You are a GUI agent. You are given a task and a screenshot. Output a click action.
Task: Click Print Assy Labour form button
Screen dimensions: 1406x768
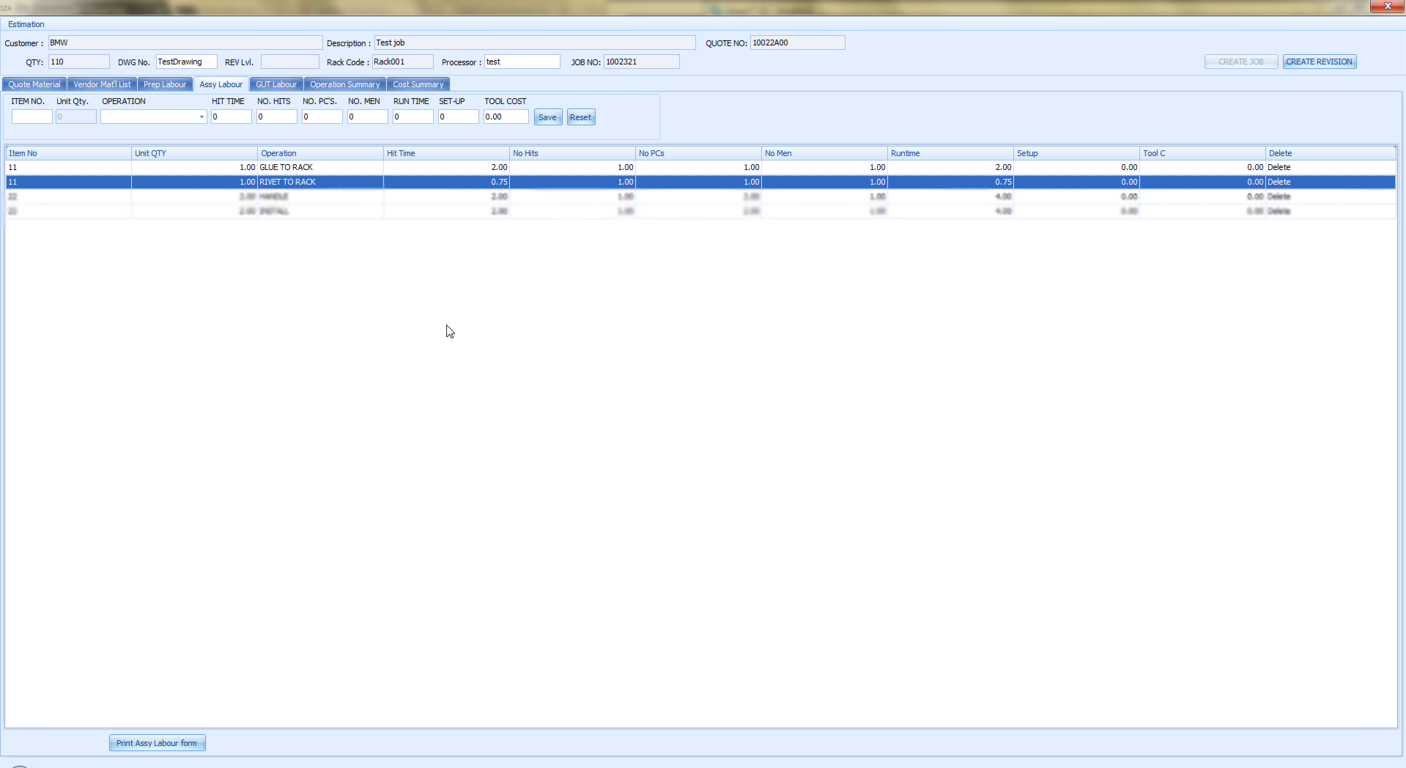pyautogui.click(x=157, y=743)
